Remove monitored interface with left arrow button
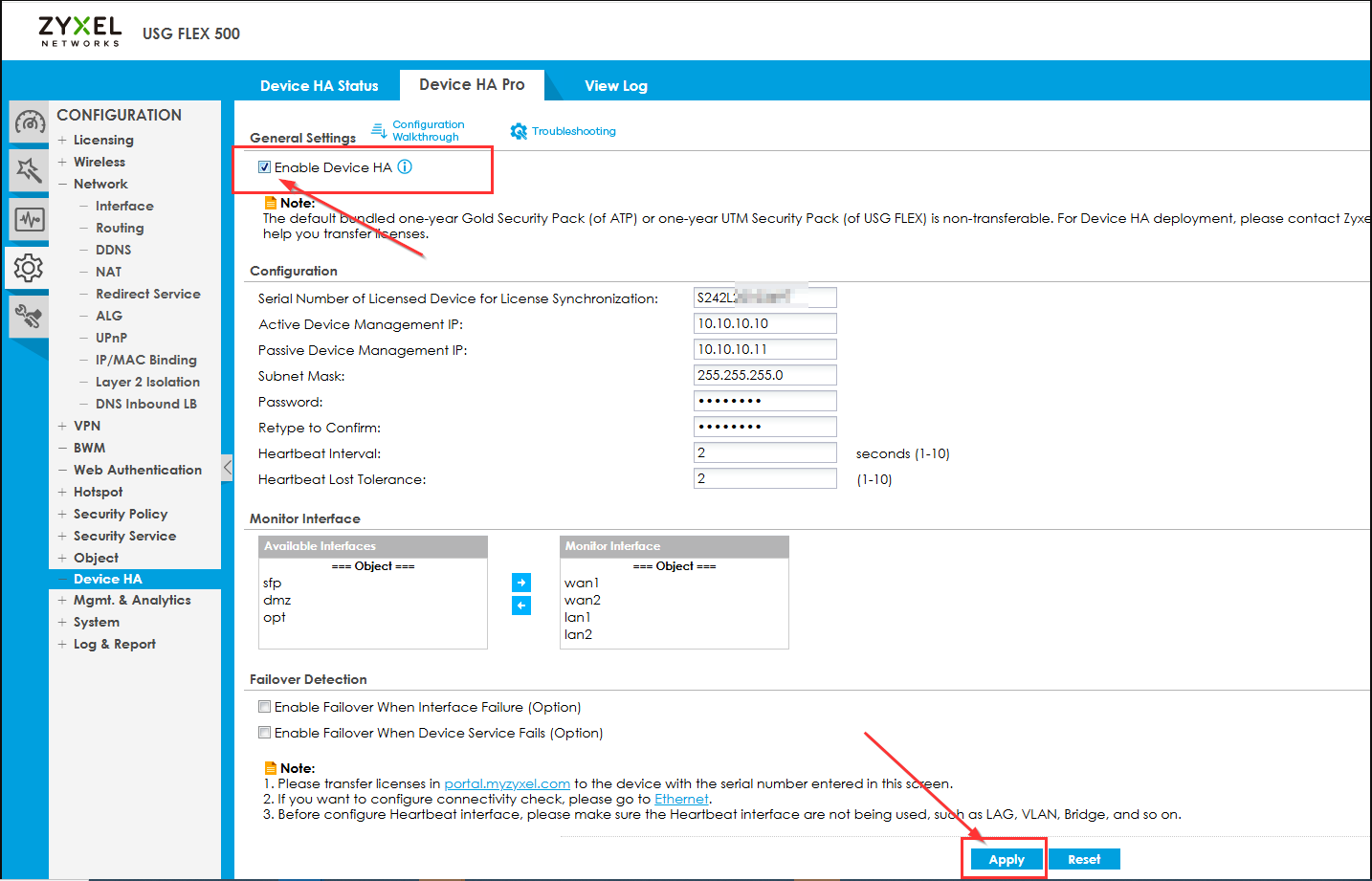 pos(521,606)
